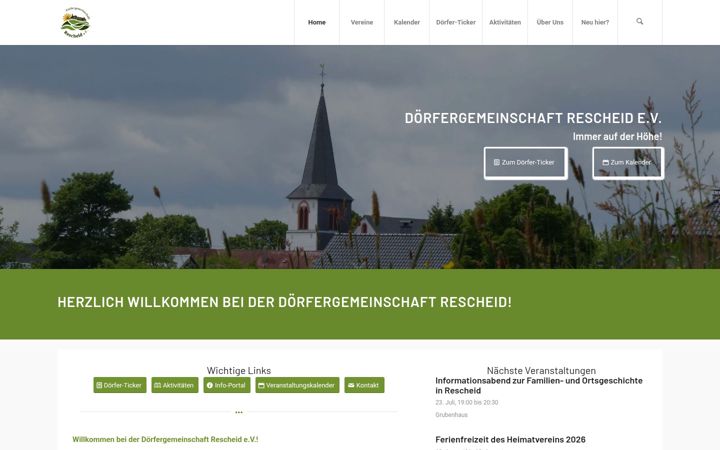The width and height of the screenshot is (720, 450).
Task: Open the Über Uns menu
Action: click(x=550, y=22)
